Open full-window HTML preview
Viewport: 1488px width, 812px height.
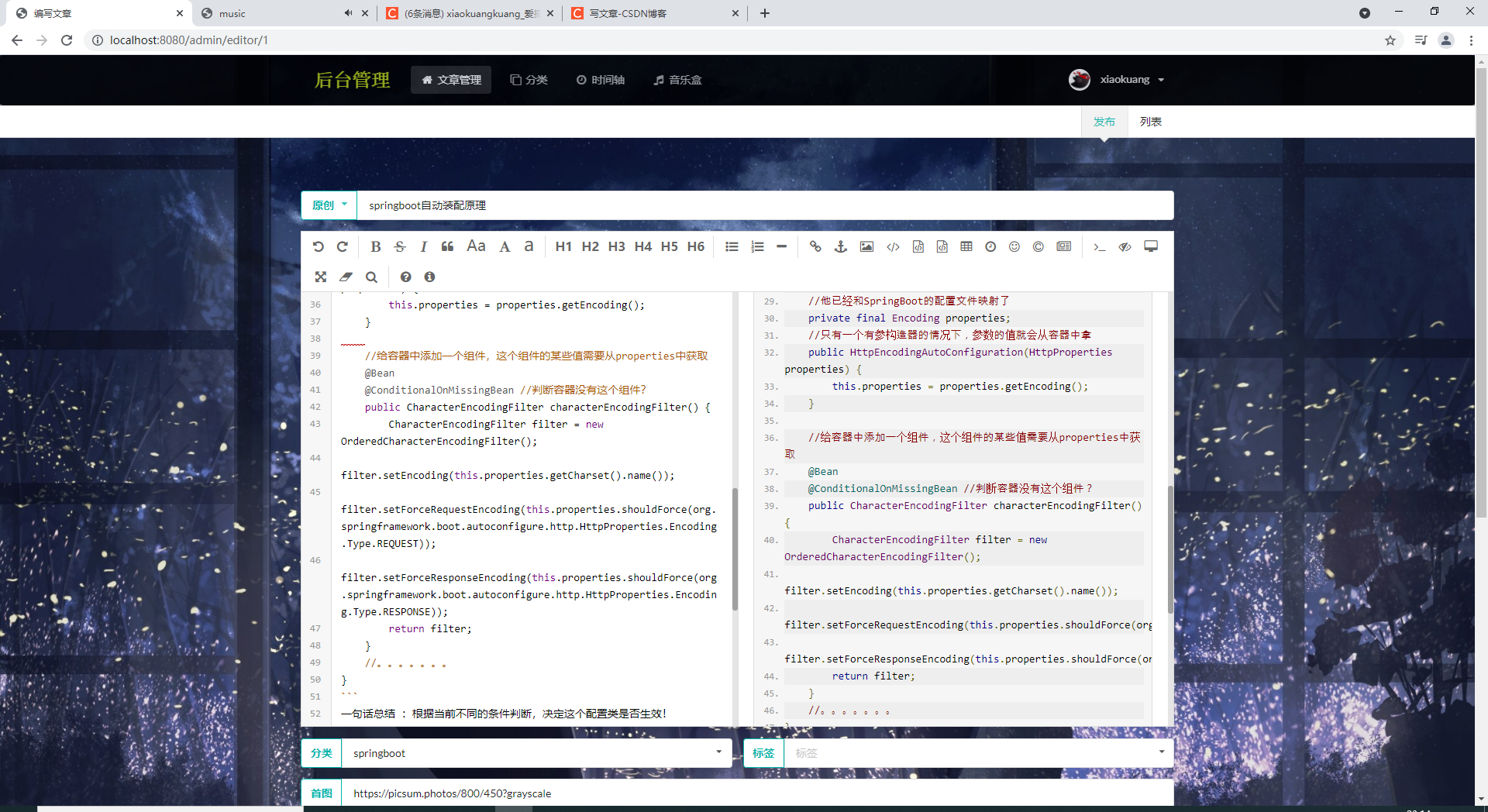[1151, 246]
